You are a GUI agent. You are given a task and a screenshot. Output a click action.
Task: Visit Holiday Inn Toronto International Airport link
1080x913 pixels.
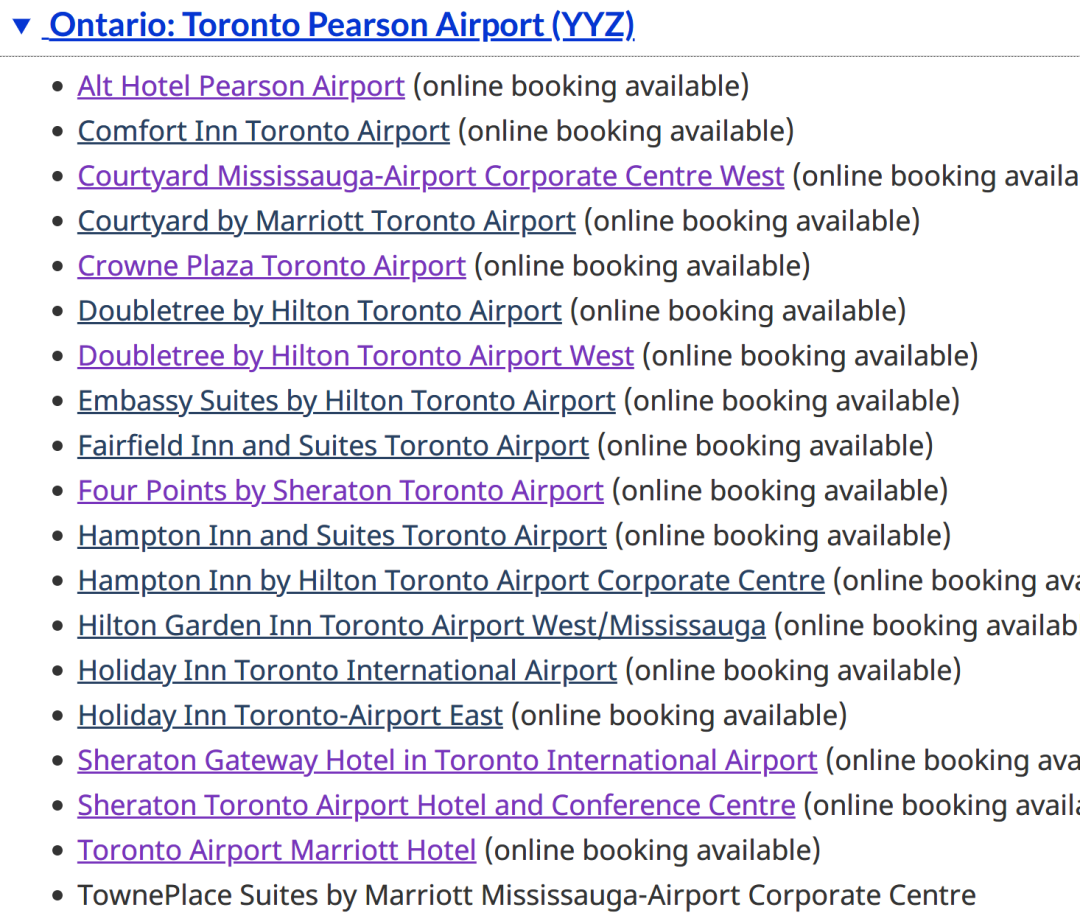(x=347, y=671)
